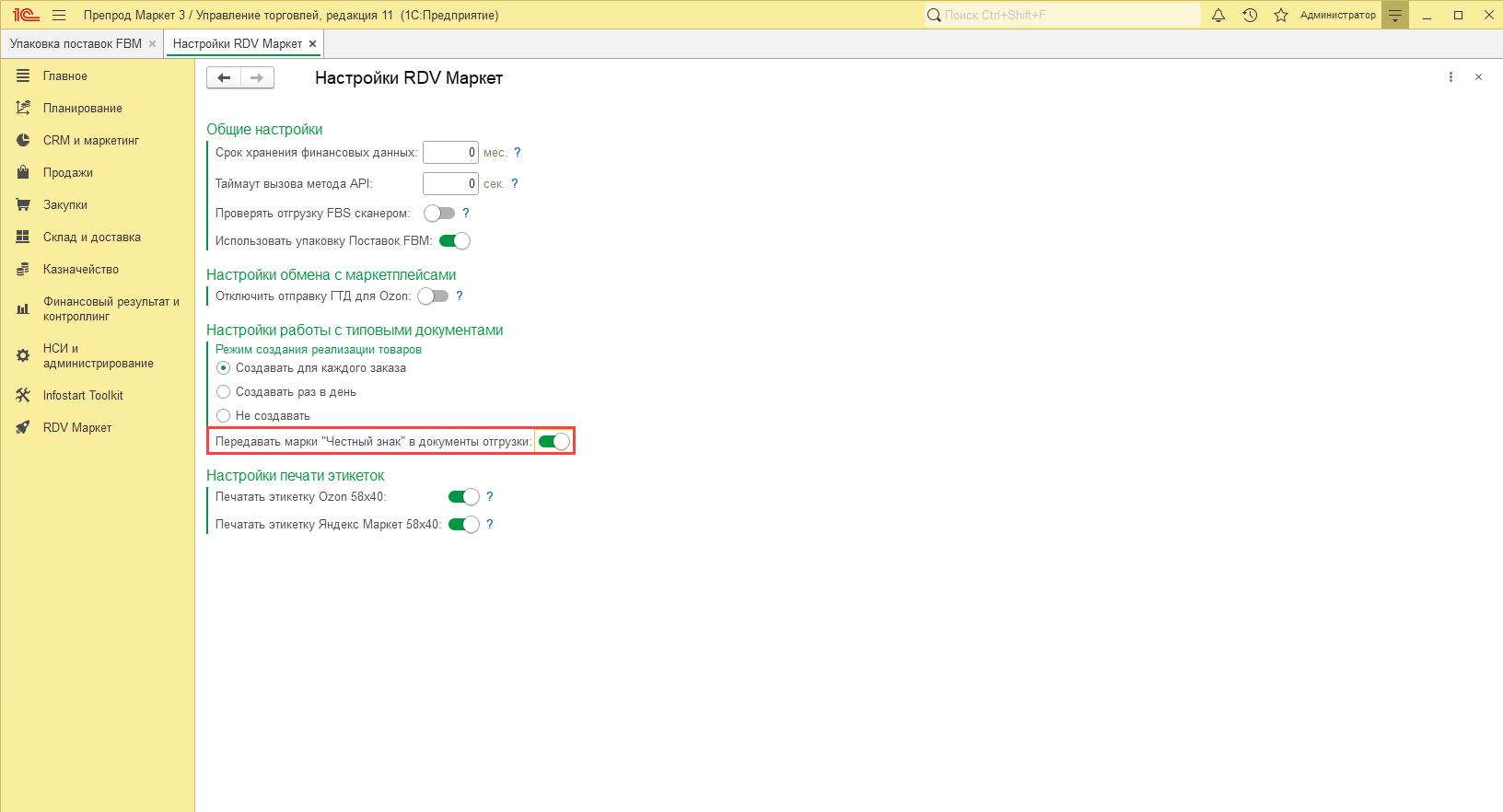Click the Продажи bag icon
This screenshot has width=1503, height=812.
(x=23, y=172)
